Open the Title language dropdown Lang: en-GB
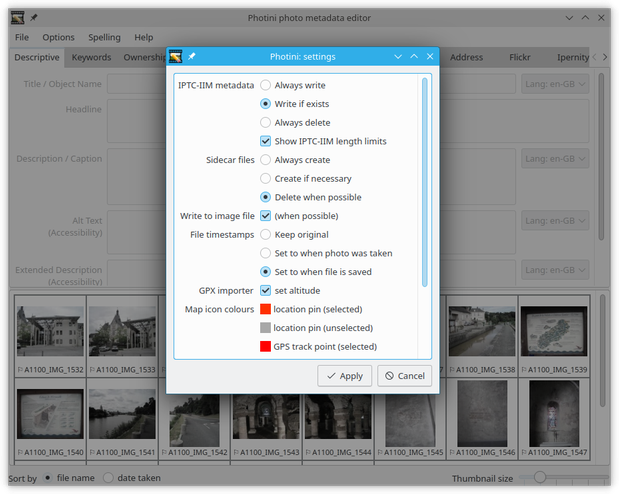 point(555,84)
